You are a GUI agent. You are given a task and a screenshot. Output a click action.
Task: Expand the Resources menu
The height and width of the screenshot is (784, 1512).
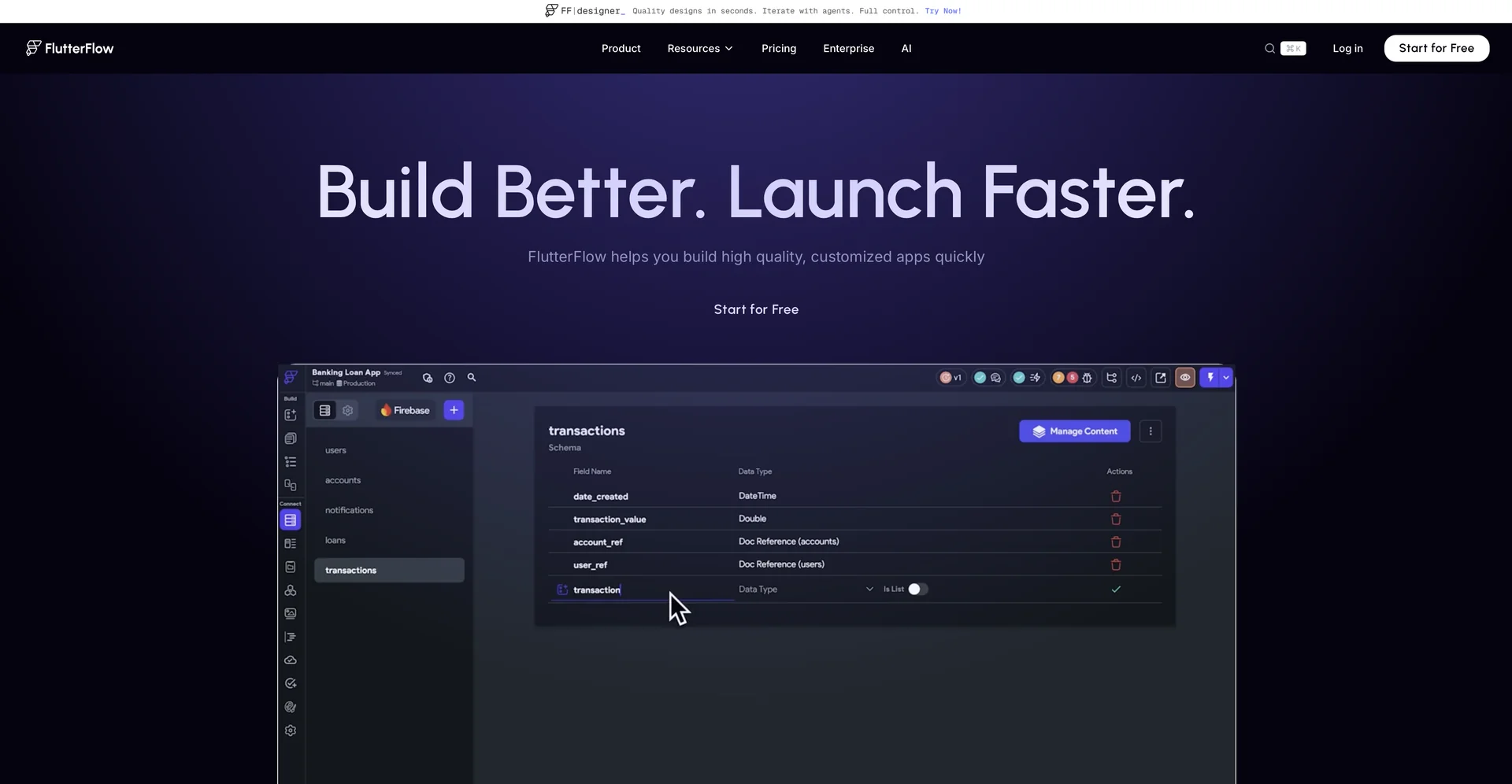pyautogui.click(x=700, y=48)
